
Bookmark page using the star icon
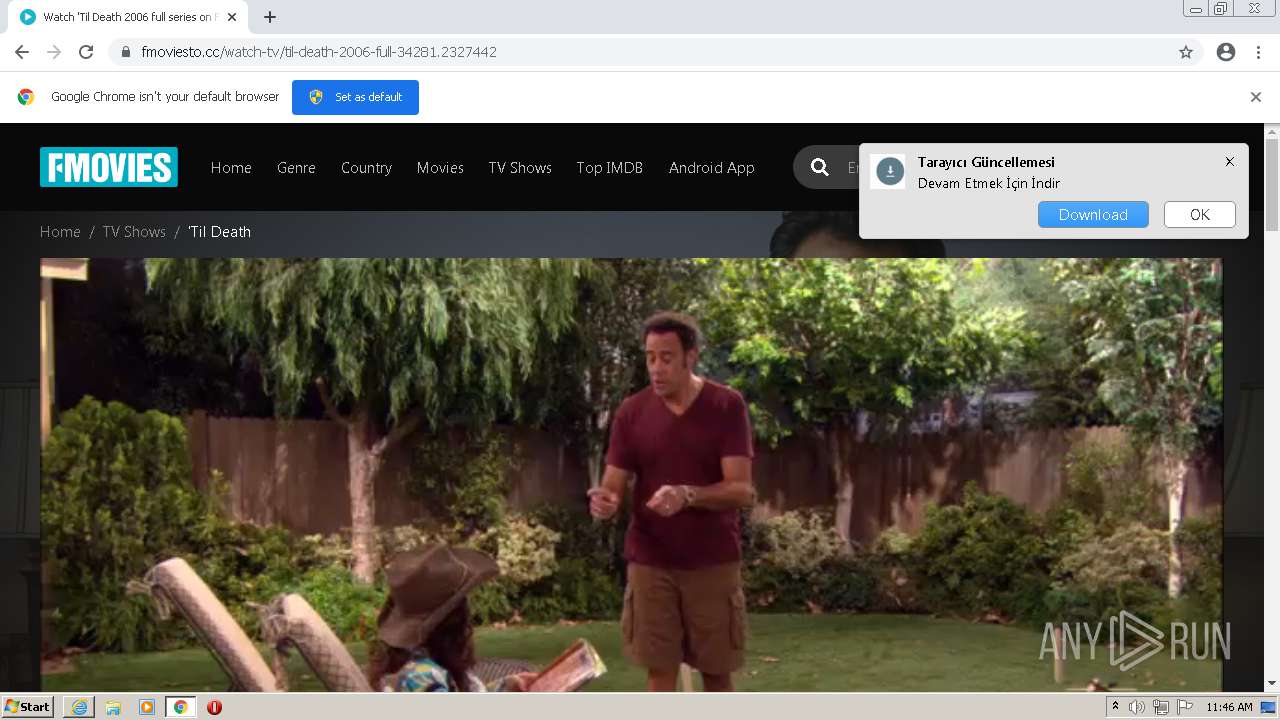[1186, 52]
